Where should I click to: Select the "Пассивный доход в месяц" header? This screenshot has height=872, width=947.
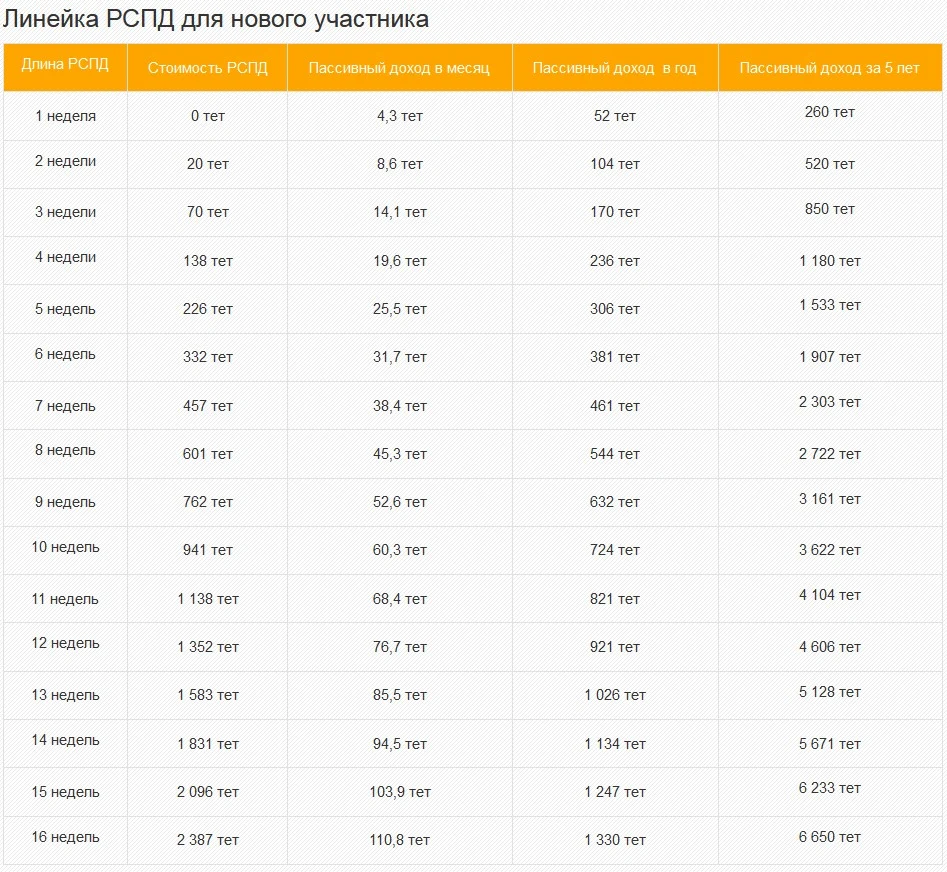pos(399,68)
